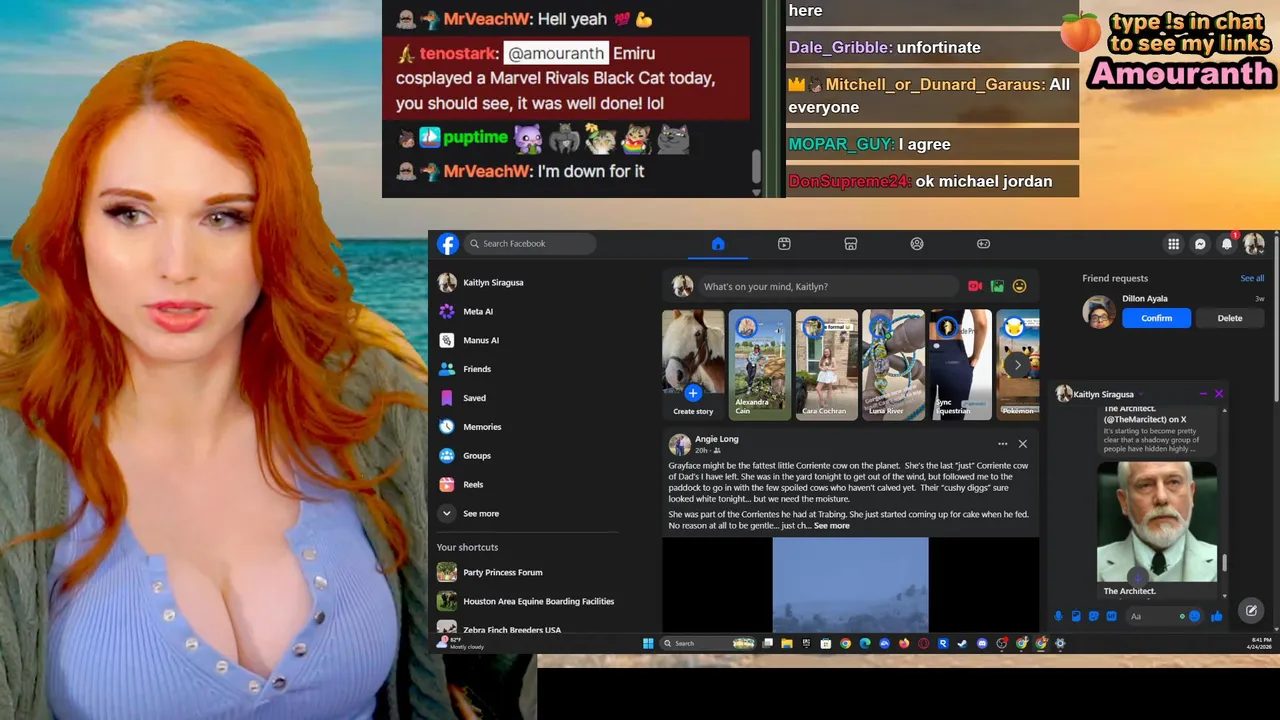Close the Kaitlyn Siragusa chat window
Viewport: 1280px width, 720px height.
pos(1219,394)
